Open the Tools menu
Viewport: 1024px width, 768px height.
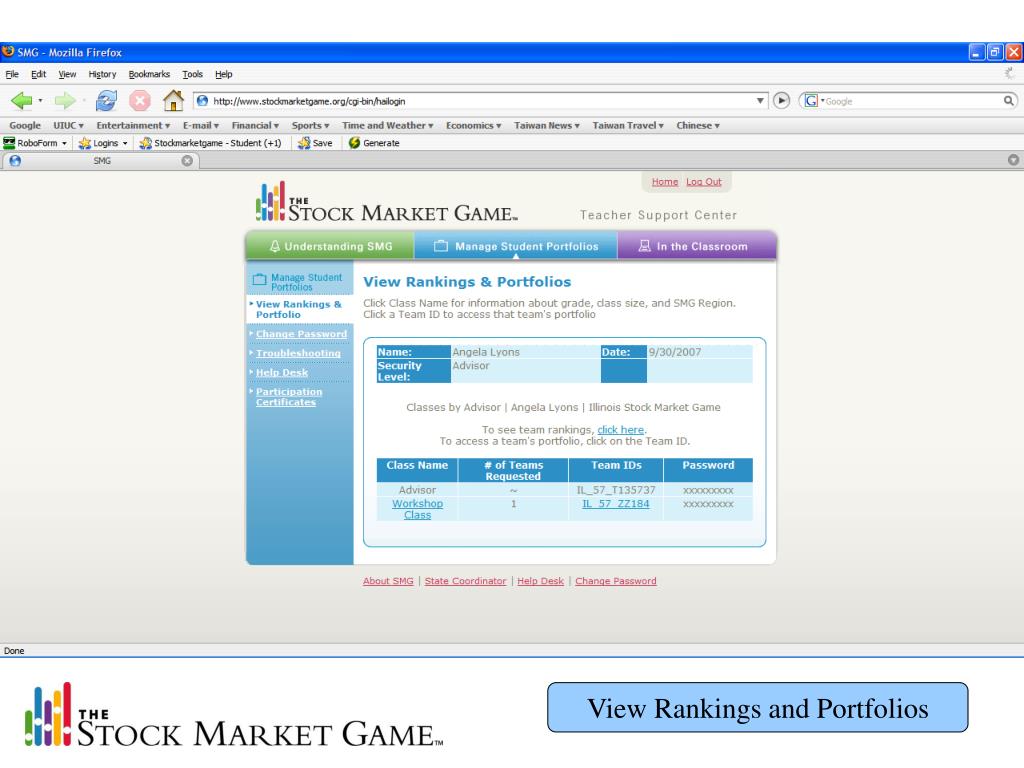192,74
